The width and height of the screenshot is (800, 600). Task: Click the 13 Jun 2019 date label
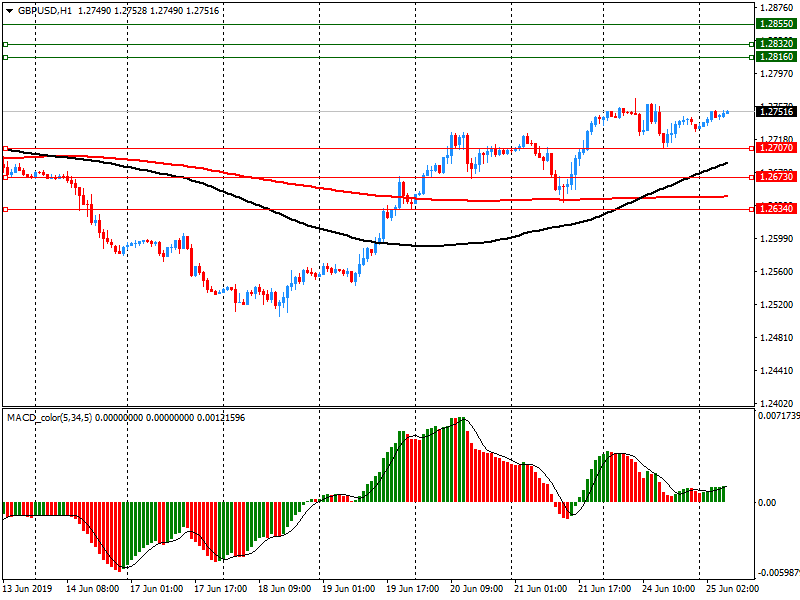pyautogui.click(x=27, y=589)
